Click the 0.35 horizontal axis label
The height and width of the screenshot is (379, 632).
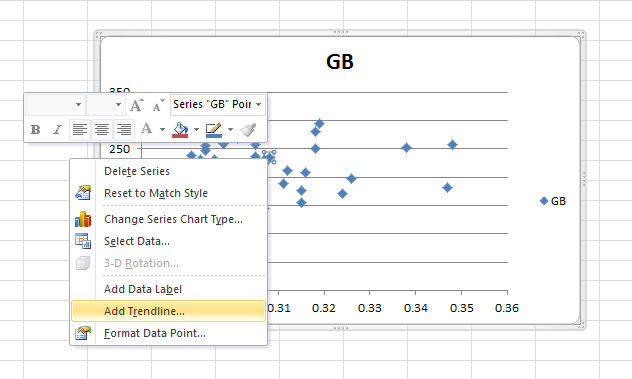(x=462, y=308)
